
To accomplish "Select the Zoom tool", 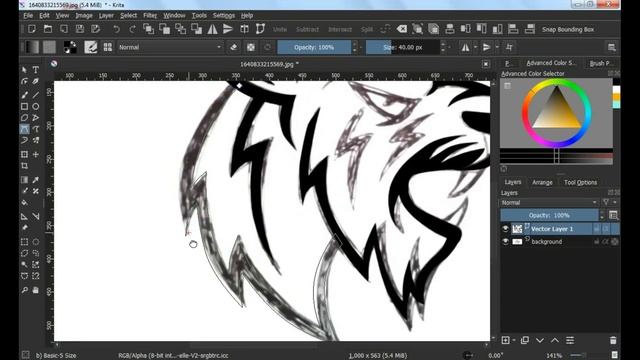I will point(24,290).
